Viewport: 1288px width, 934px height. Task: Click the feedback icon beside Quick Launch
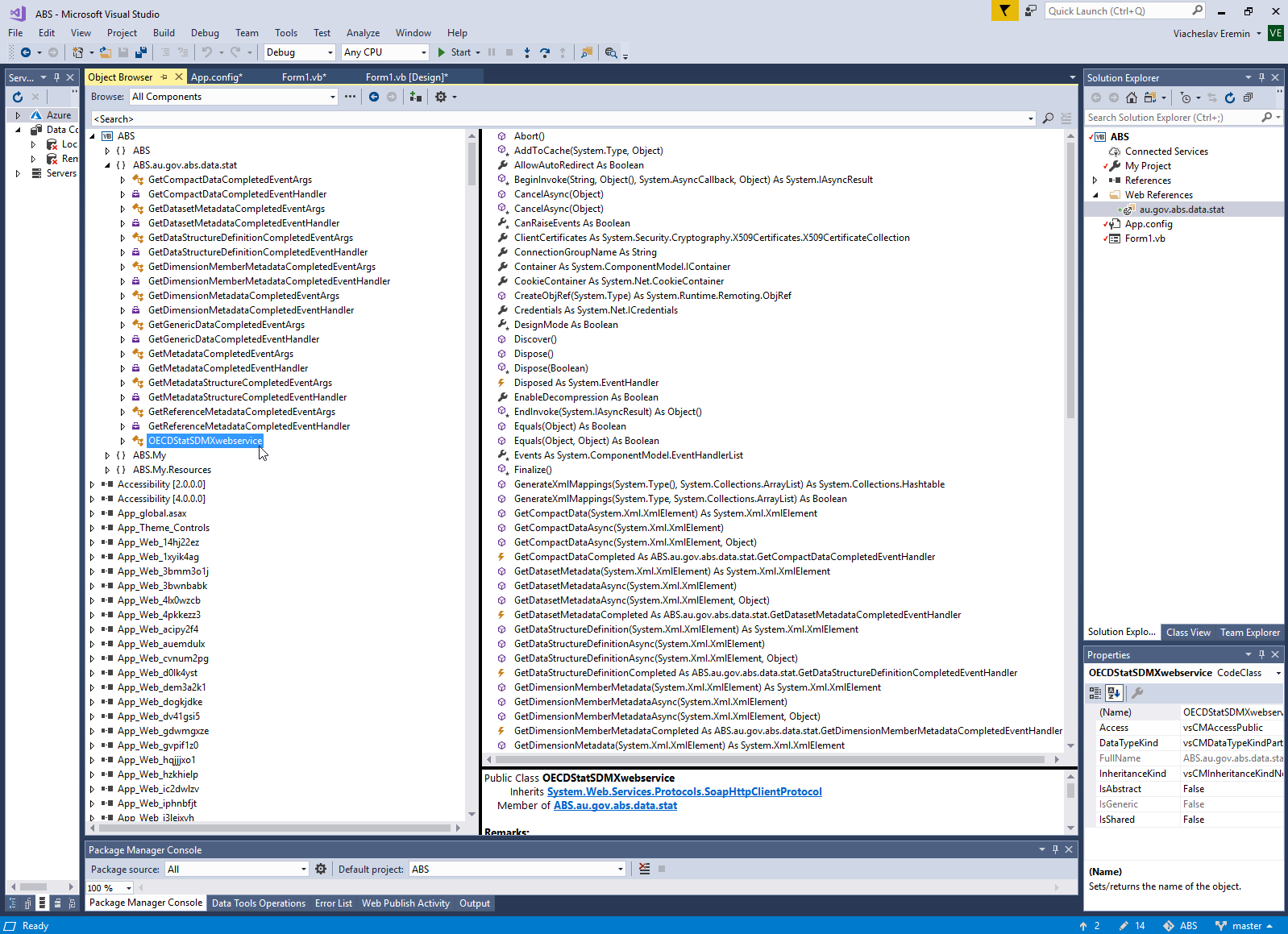(x=1031, y=10)
